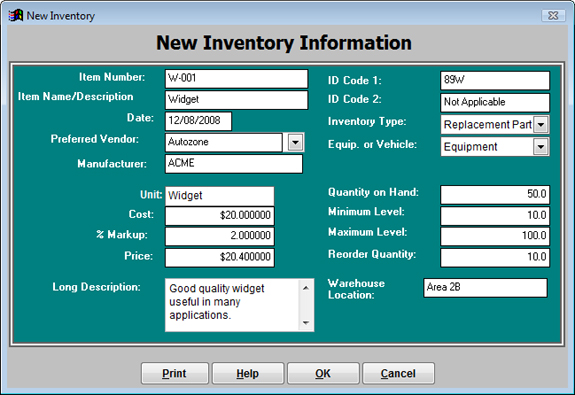Click the "Quantity on Hand:" label
Image resolution: width=575 pixels, height=395 pixels.
[x=373, y=192]
